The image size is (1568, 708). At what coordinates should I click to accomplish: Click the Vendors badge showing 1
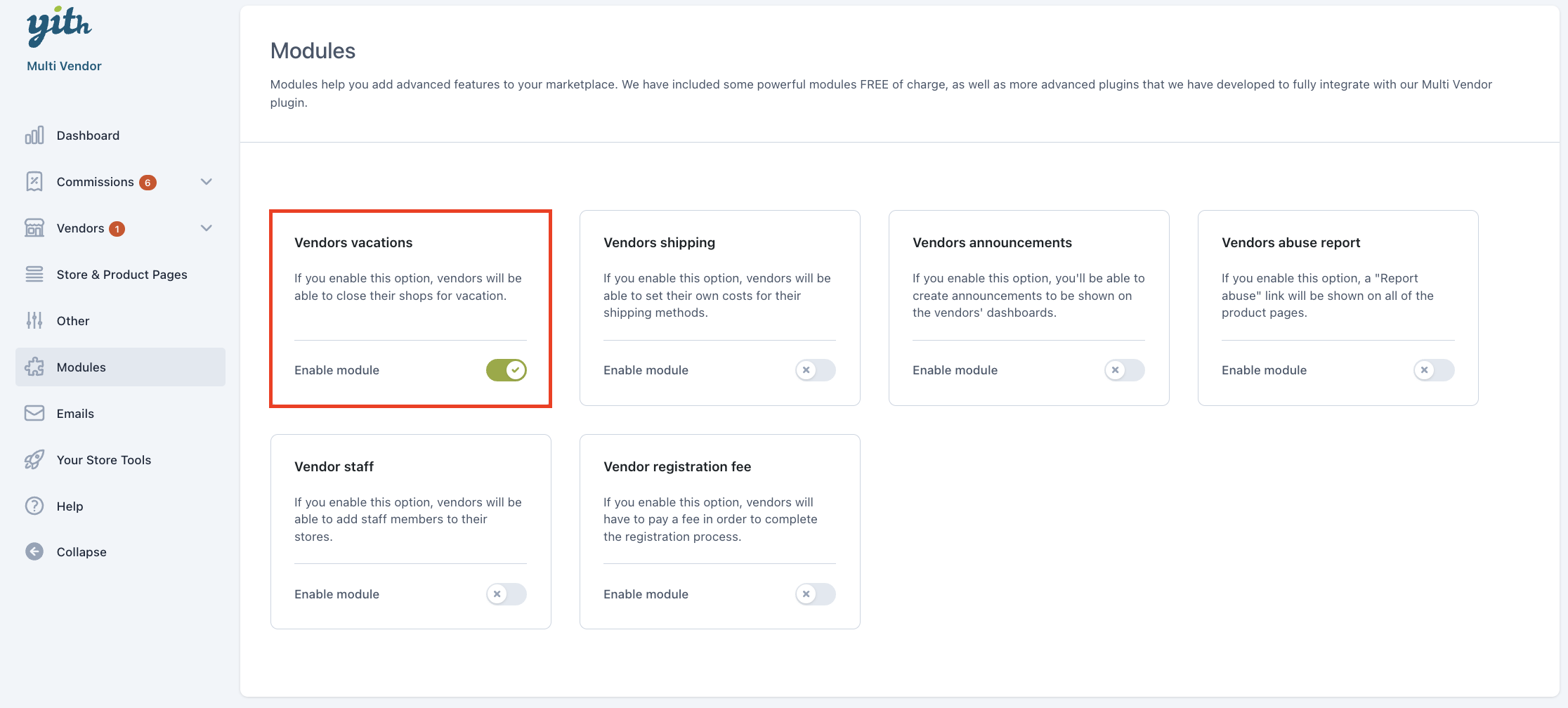(117, 229)
